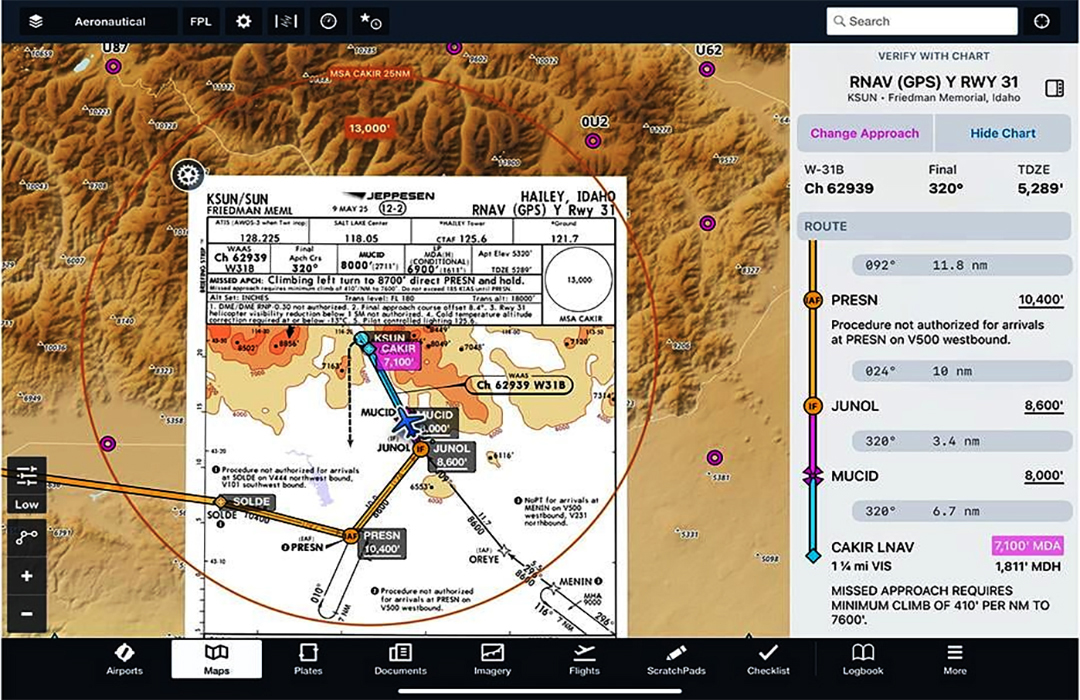Zoom out with the minus button
The image size is (1080, 700).
pyautogui.click(x=26, y=613)
